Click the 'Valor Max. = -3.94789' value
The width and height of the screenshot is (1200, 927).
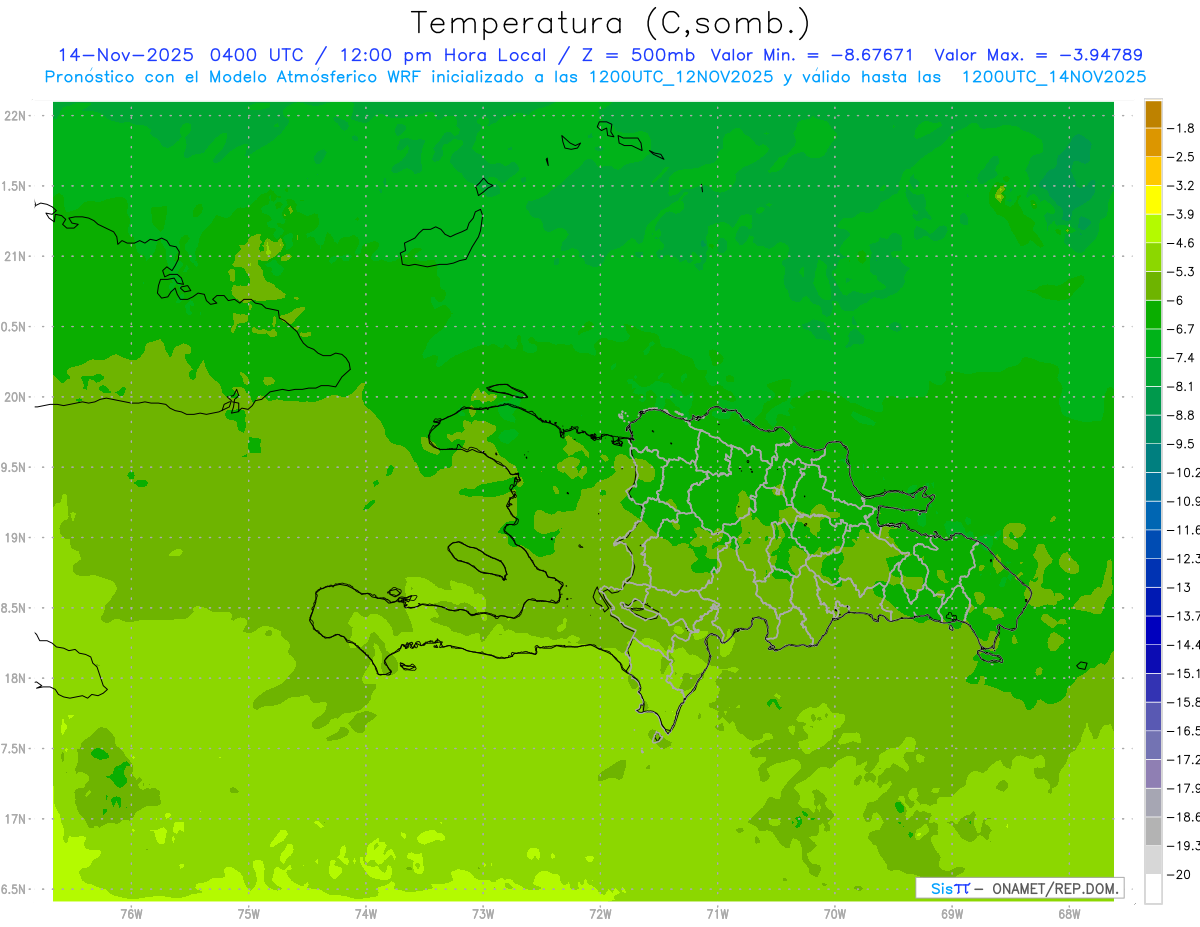[x=1038, y=55]
